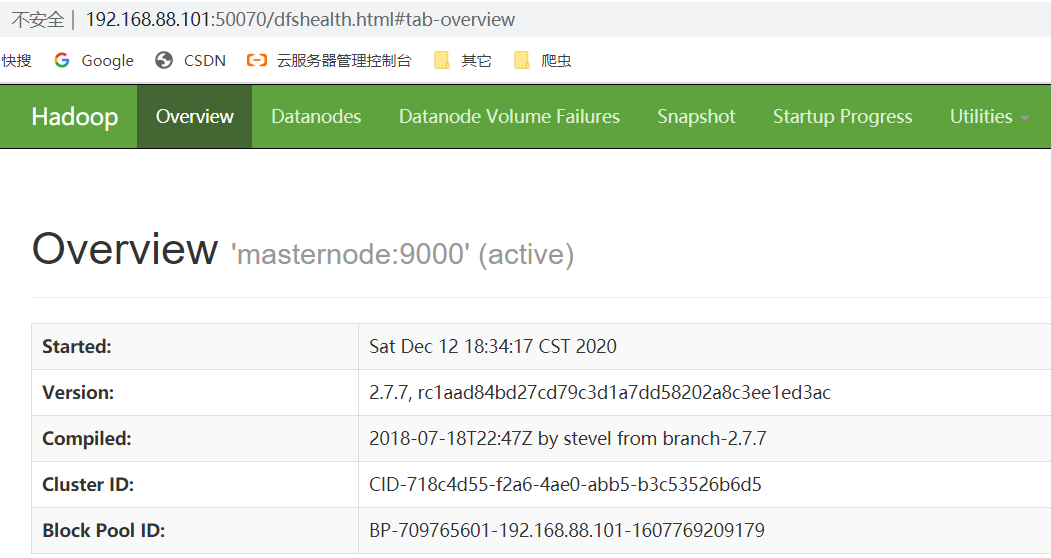1051x558 pixels.
Task: Click the version value starting 2.7.7, rc1aad84
Action: [x=600, y=392]
